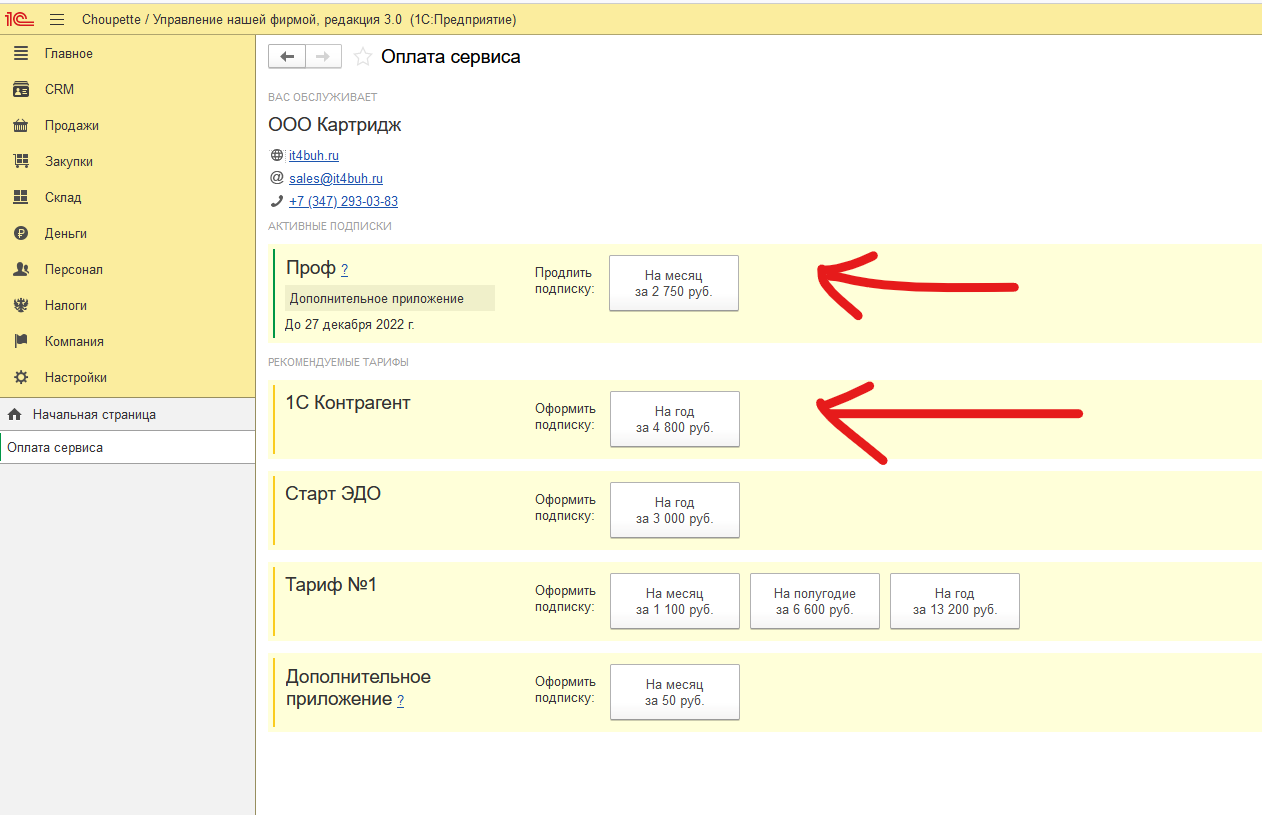Switch to Начальная страница tab
The image size is (1262, 815).
coord(94,414)
